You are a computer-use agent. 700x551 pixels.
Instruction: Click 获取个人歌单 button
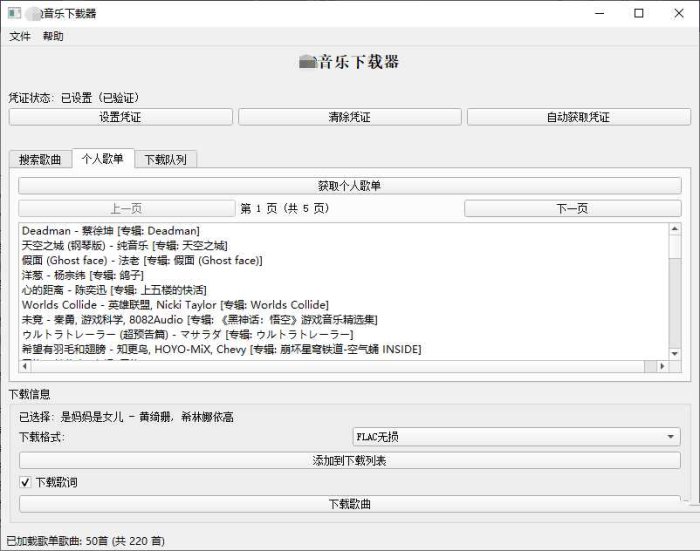[x=350, y=186]
